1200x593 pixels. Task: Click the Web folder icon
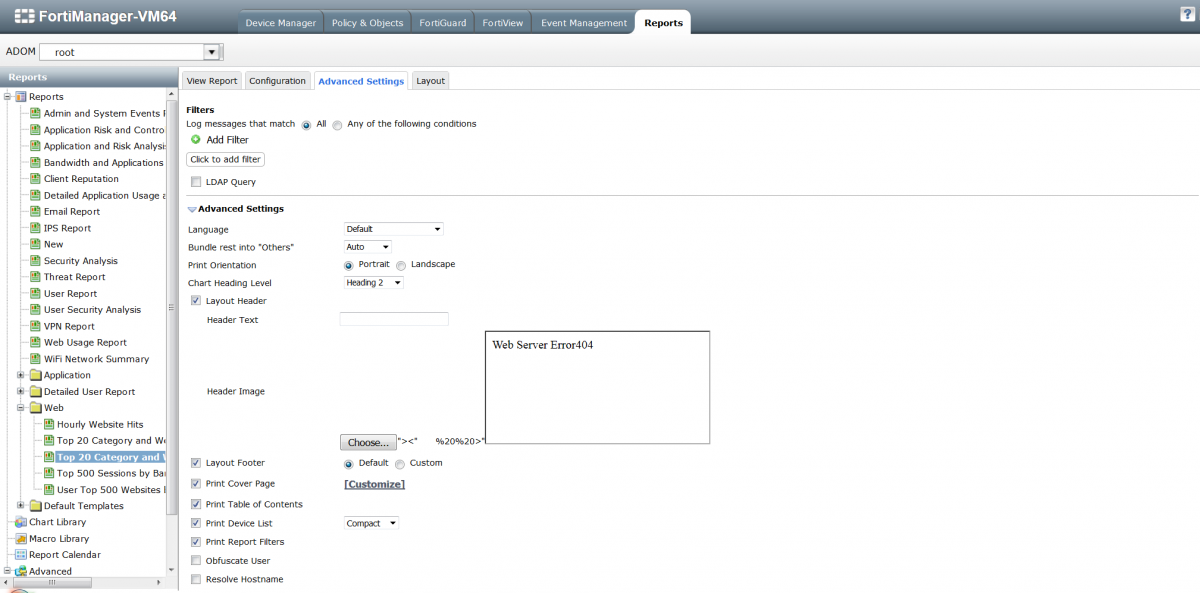click(x=35, y=408)
